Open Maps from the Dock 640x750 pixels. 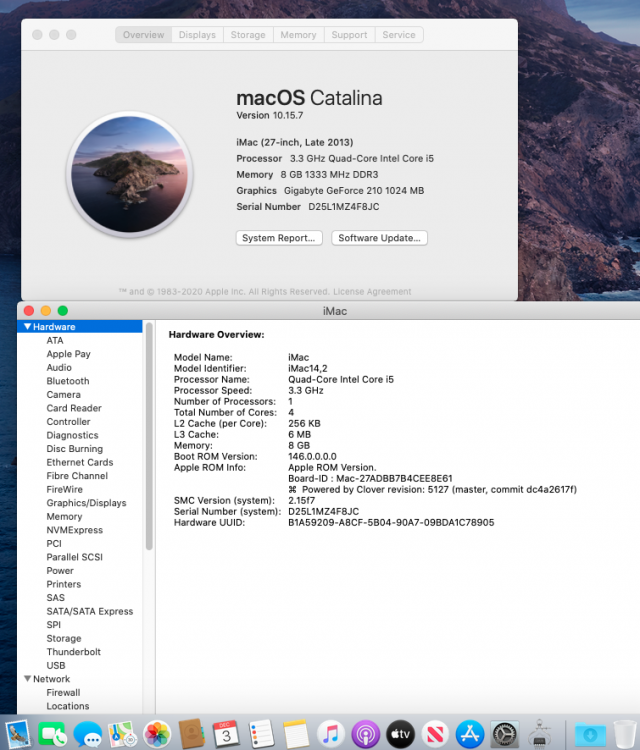[123, 734]
